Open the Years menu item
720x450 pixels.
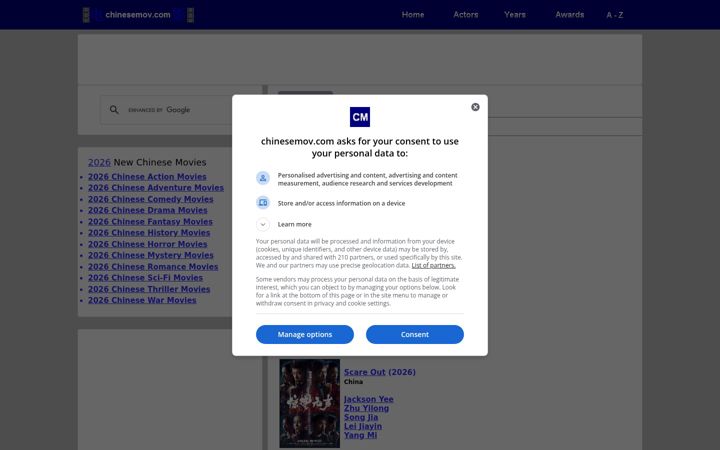point(515,15)
